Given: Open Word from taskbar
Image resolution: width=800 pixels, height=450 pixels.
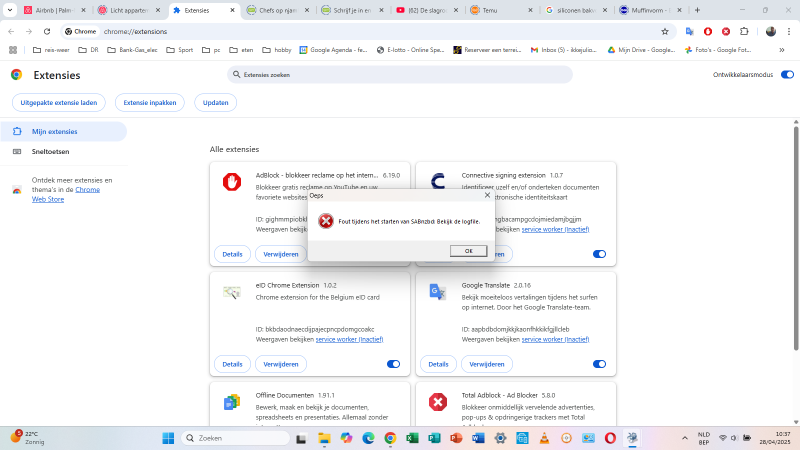Looking at the screenshot, I should 478,438.
